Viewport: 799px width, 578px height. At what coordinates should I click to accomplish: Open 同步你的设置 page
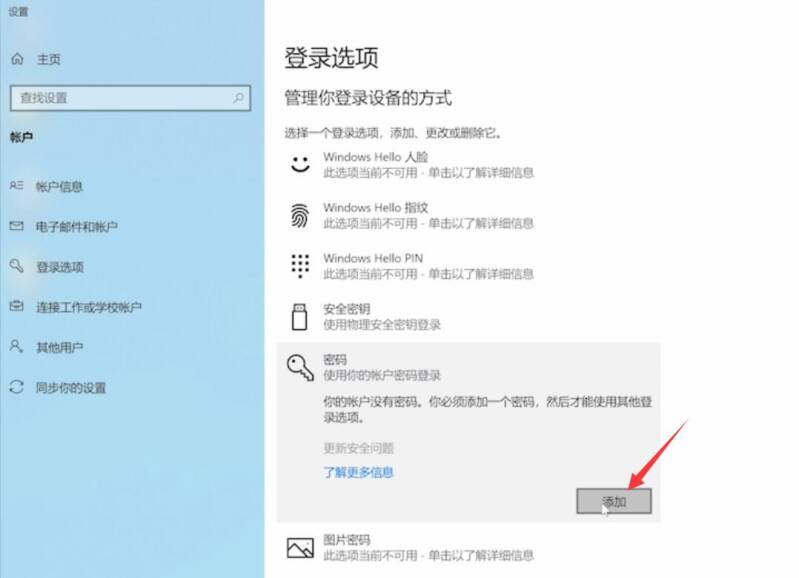click(x=71, y=388)
